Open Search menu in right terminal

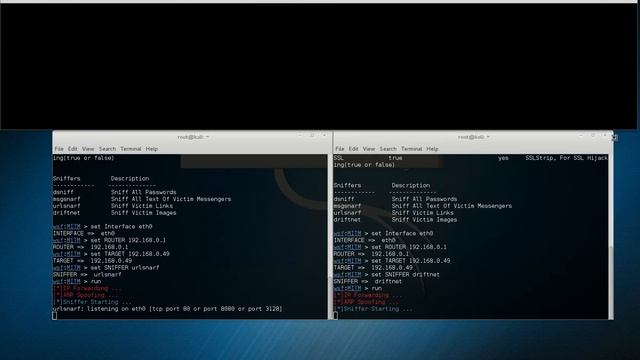(x=388, y=149)
